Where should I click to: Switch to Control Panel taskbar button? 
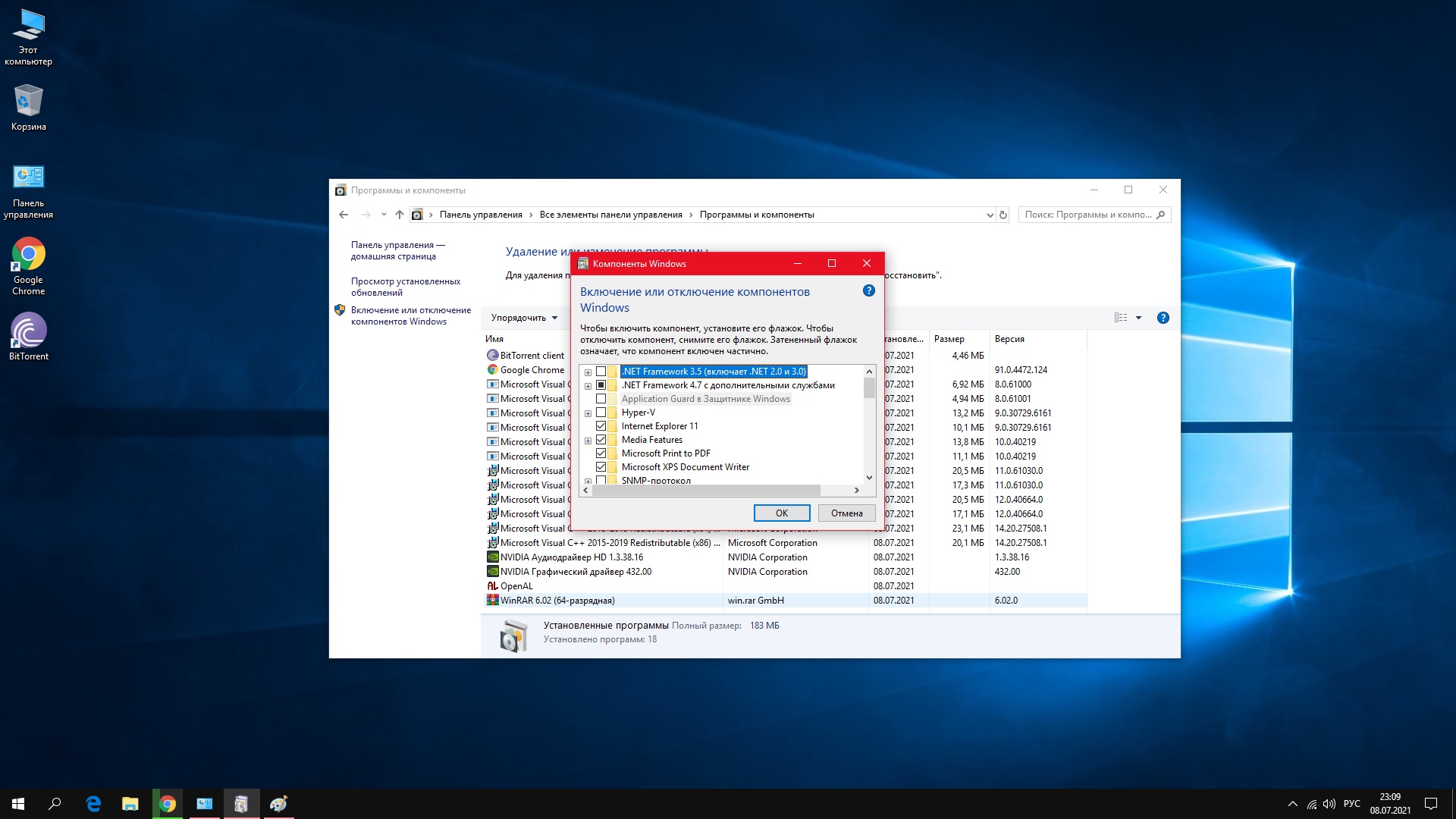pyautogui.click(x=205, y=804)
